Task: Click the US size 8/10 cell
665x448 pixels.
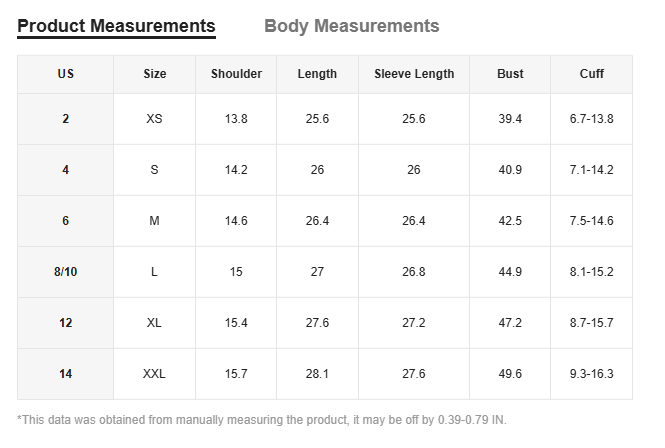Action: point(66,272)
